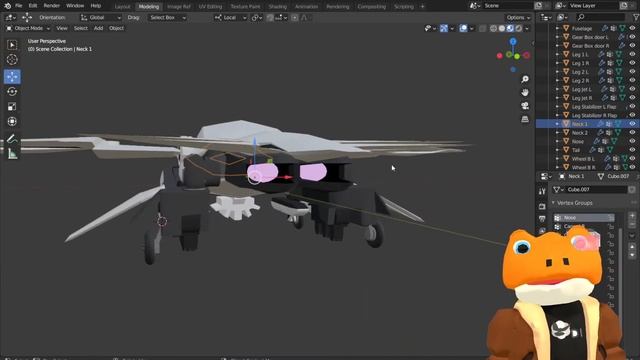The image size is (640, 360).
Task: Open the viewport Add menu
Action: 98,28
